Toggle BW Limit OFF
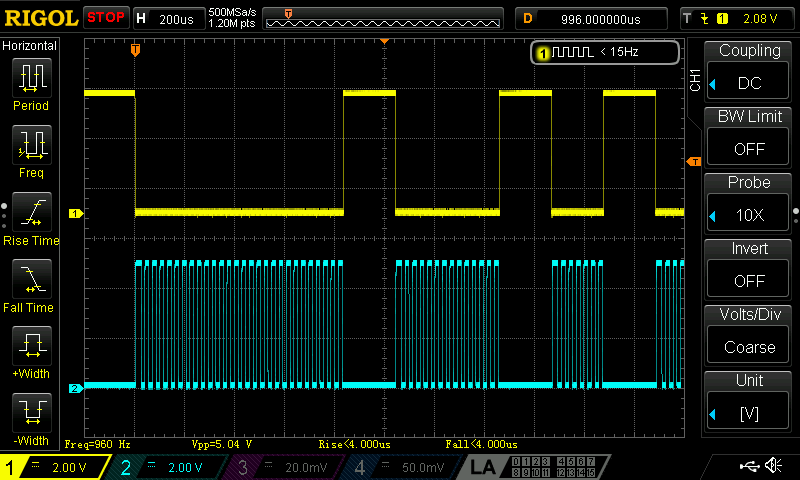The width and height of the screenshot is (800, 480). [748, 148]
